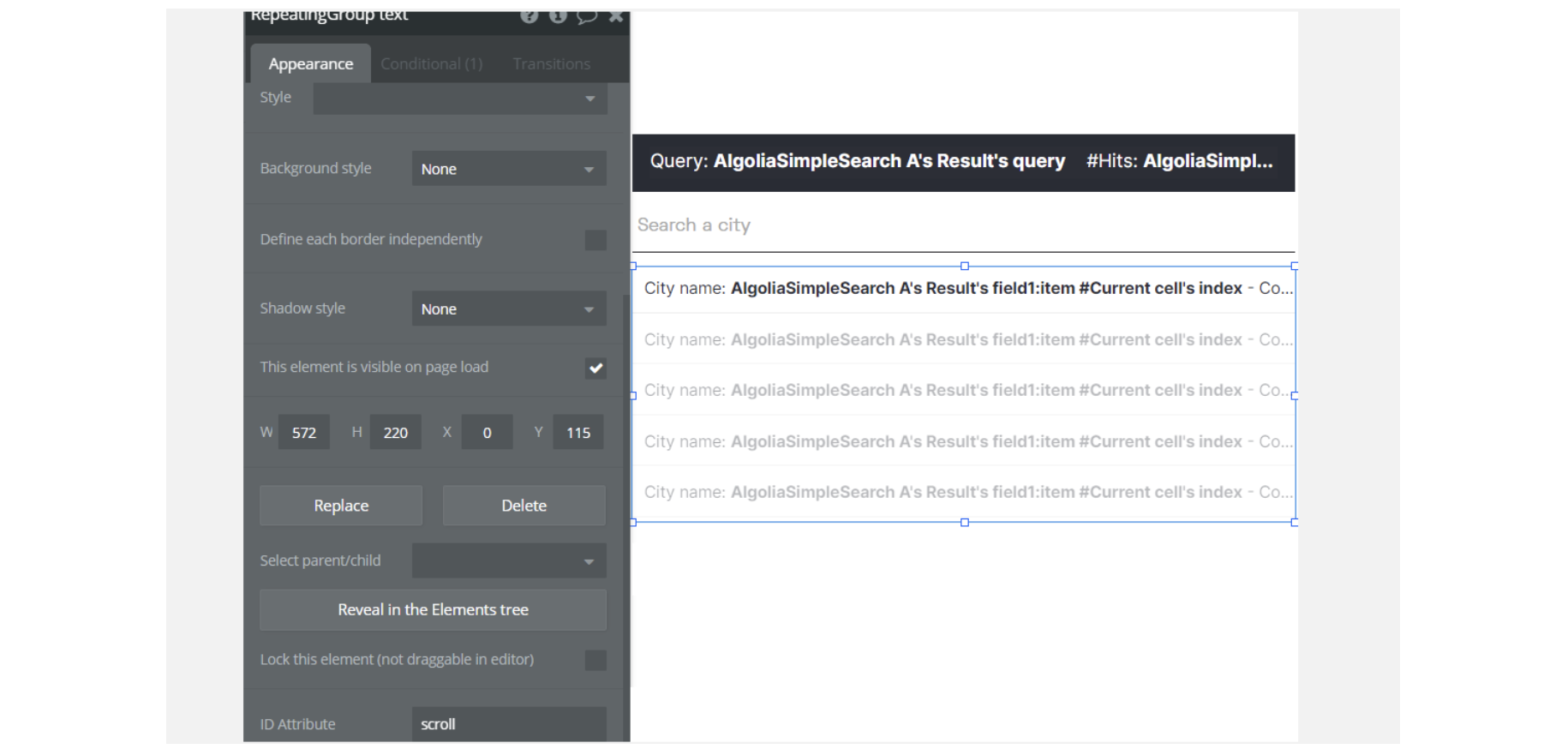Click the width W input field
The image size is (1568, 749).
point(304,433)
